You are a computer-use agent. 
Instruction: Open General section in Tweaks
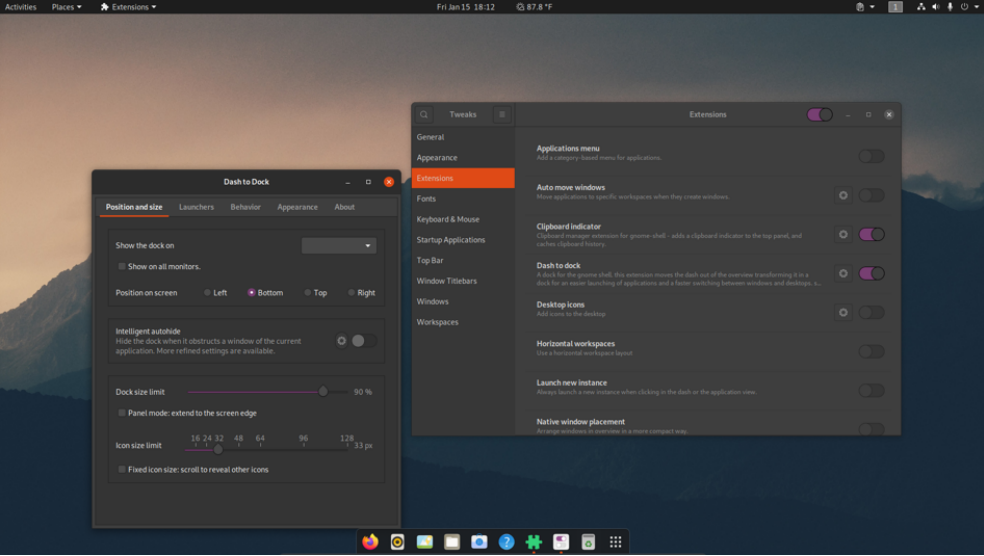pos(463,137)
